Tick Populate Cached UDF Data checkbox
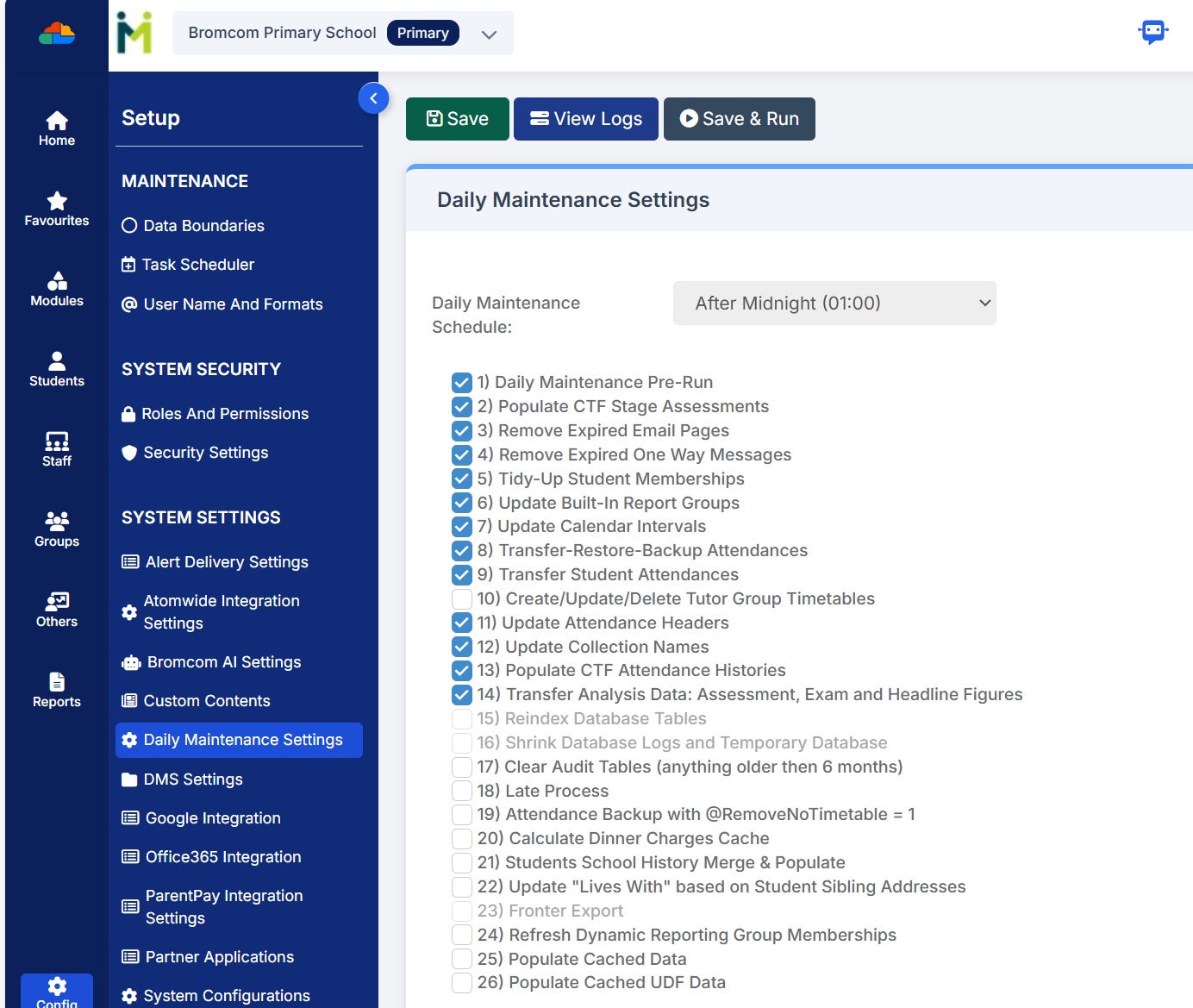 [x=462, y=983]
